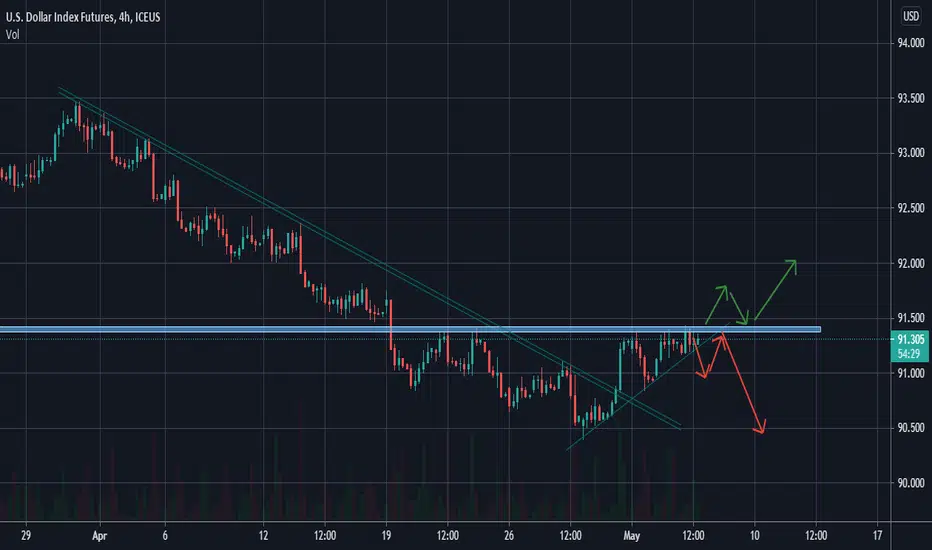Click the 17 date label on time axis
Image resolution: width=932 pixels, height=550 pixels.
click(x=877, y=535)
